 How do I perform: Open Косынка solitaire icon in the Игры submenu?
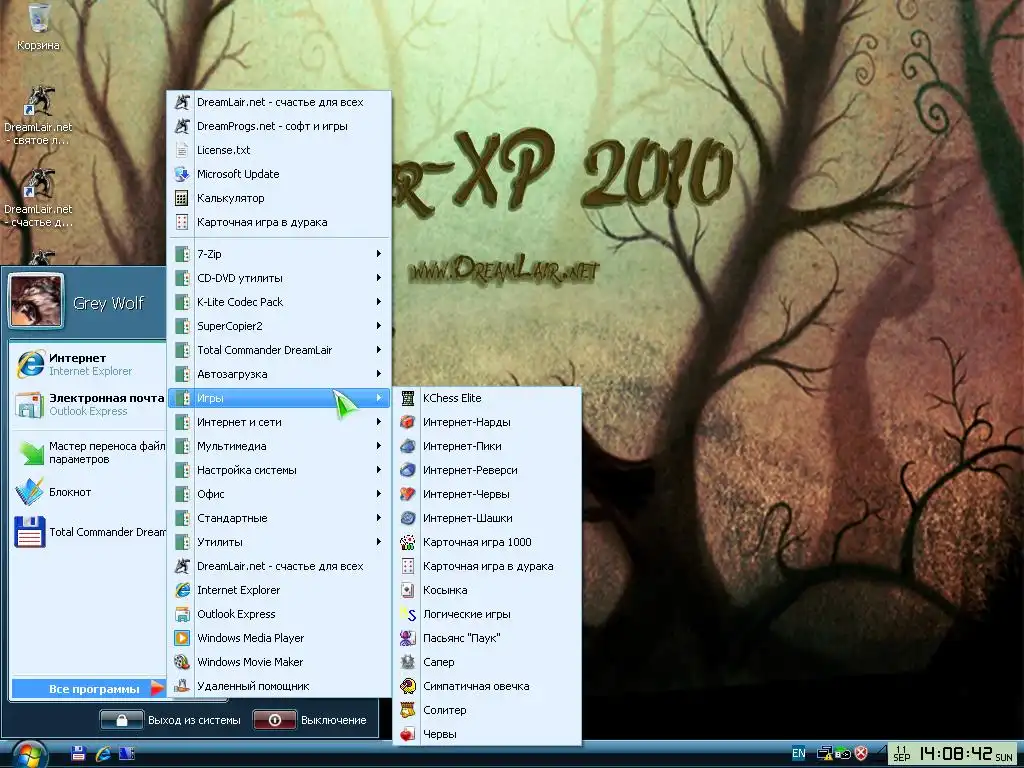[x=408, y=590]
